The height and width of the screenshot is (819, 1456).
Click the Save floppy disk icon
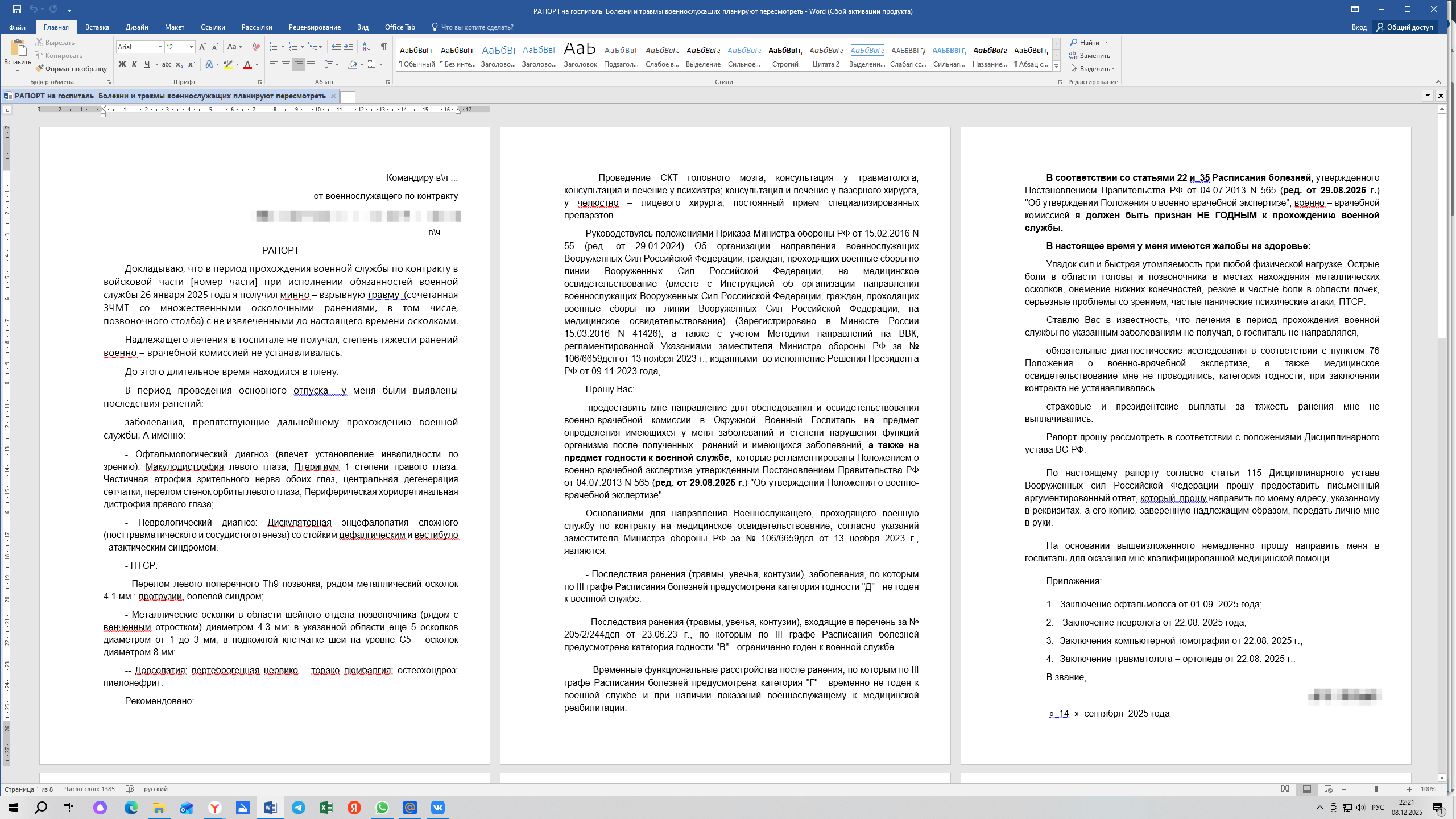point(17,9)
